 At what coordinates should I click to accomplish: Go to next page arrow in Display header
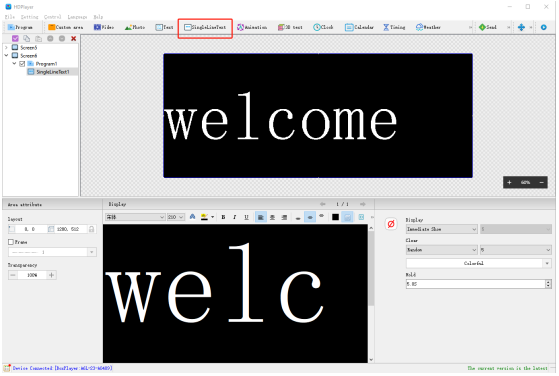pyautogui.click(x=363, y=204)
